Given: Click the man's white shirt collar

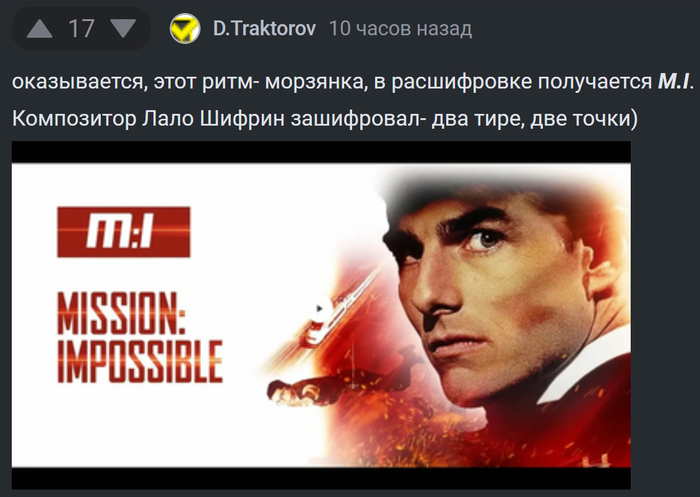Looking at the screenshot, I should (x=585, y=371).
